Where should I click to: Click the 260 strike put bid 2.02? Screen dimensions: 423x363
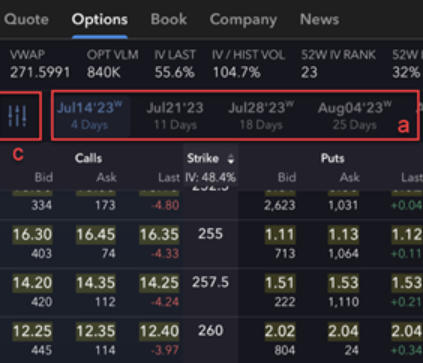click(x=280, y=331)
